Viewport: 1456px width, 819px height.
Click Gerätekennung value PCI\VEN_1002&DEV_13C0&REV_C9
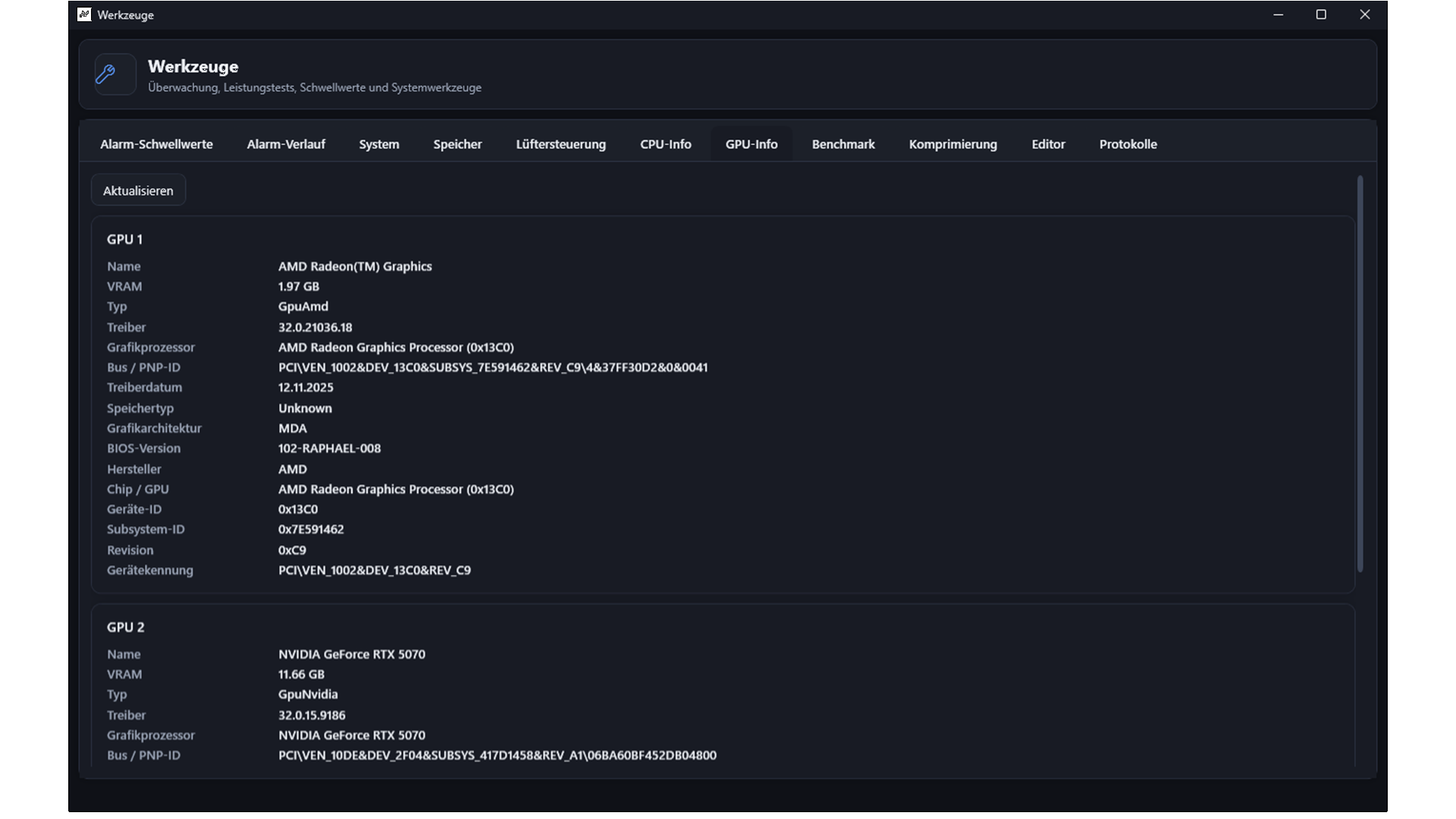(x=375, y=570)
